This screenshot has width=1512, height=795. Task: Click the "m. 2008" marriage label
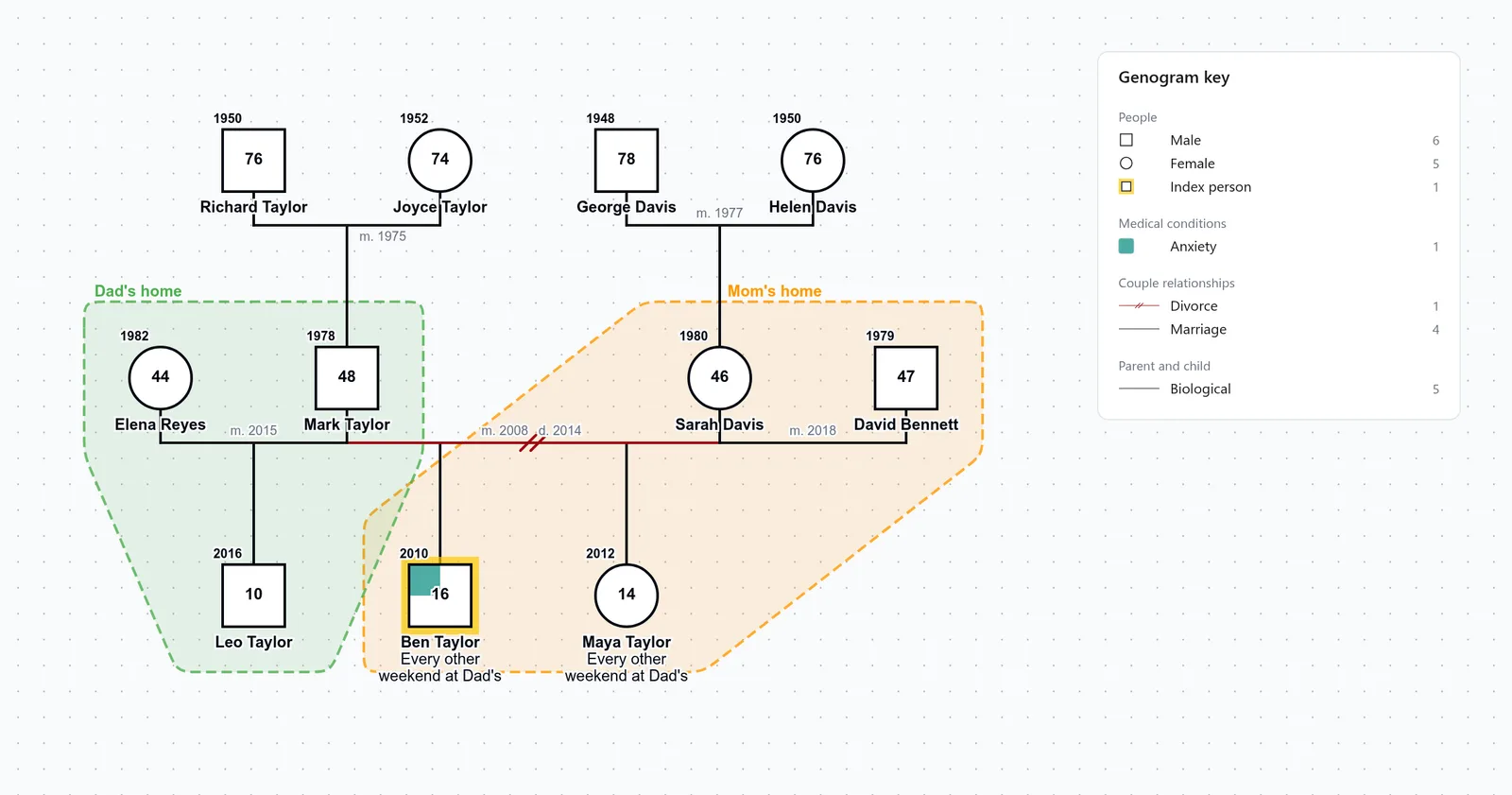click(505, 430)
